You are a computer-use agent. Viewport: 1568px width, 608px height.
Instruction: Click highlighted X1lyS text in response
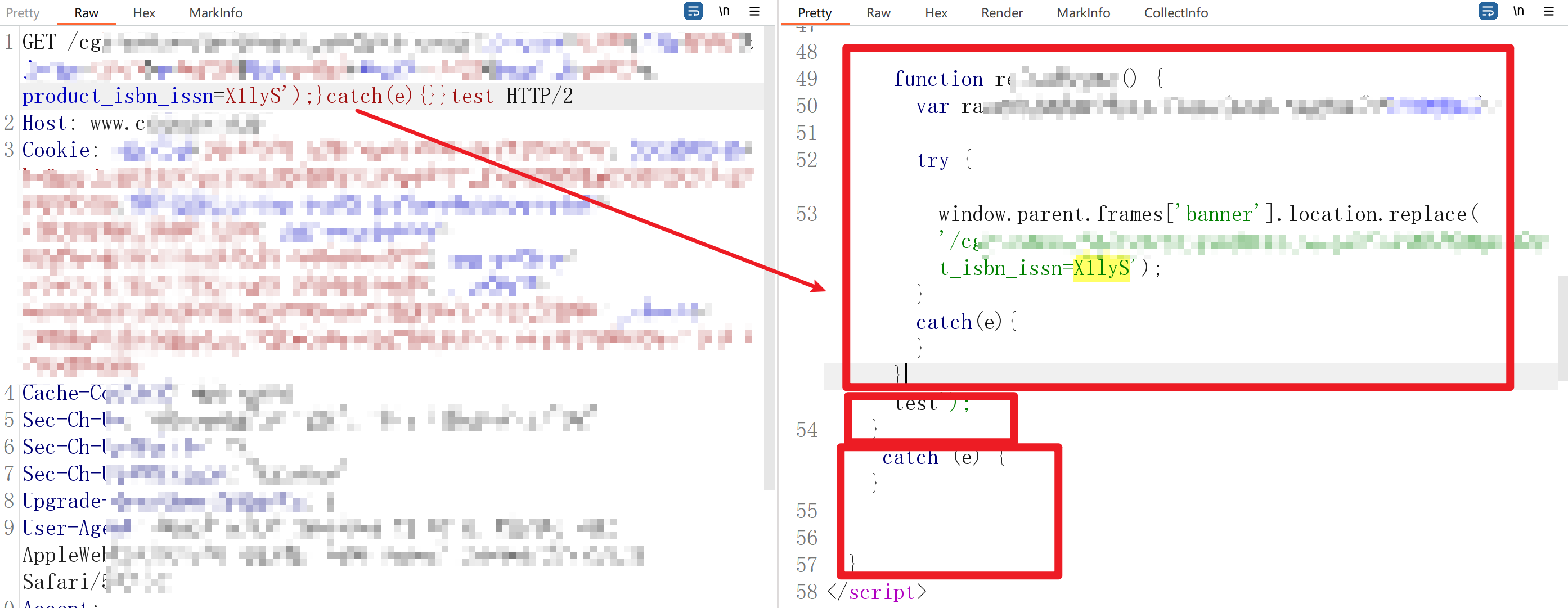coord(1100,268)
